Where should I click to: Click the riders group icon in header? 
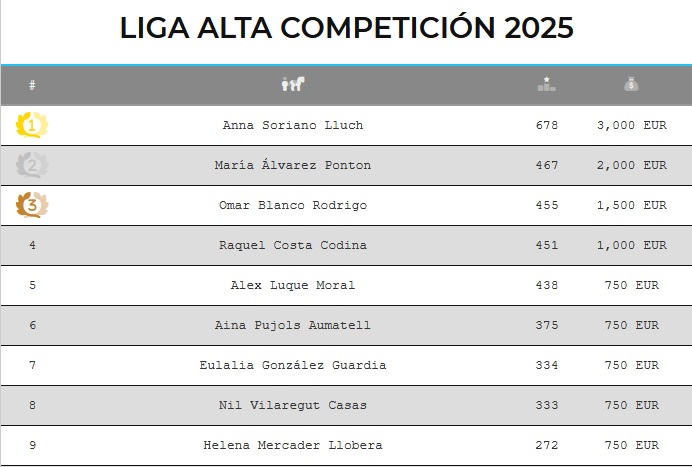[292, 85]
